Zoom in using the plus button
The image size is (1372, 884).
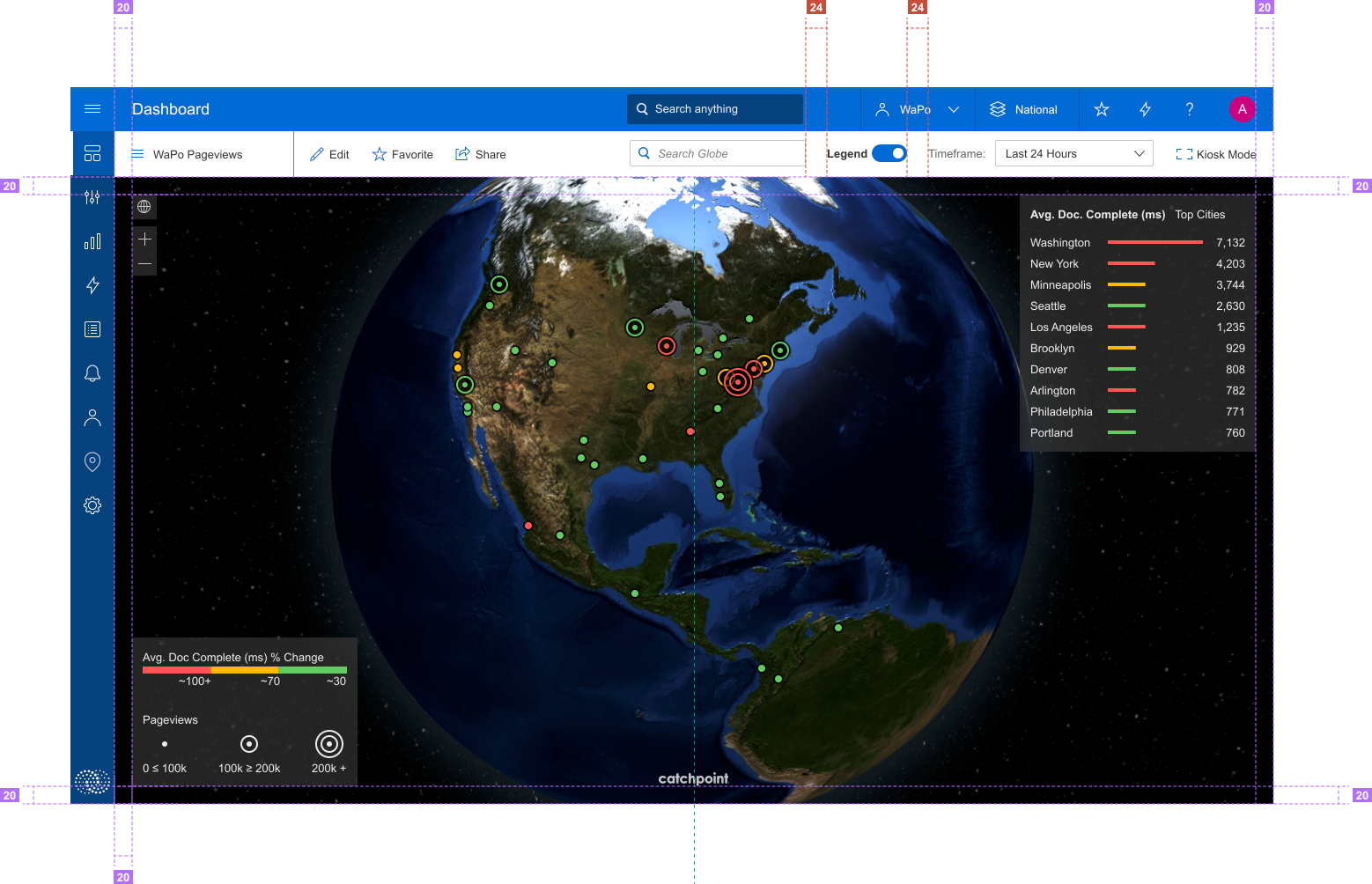(x=144, y=239)
